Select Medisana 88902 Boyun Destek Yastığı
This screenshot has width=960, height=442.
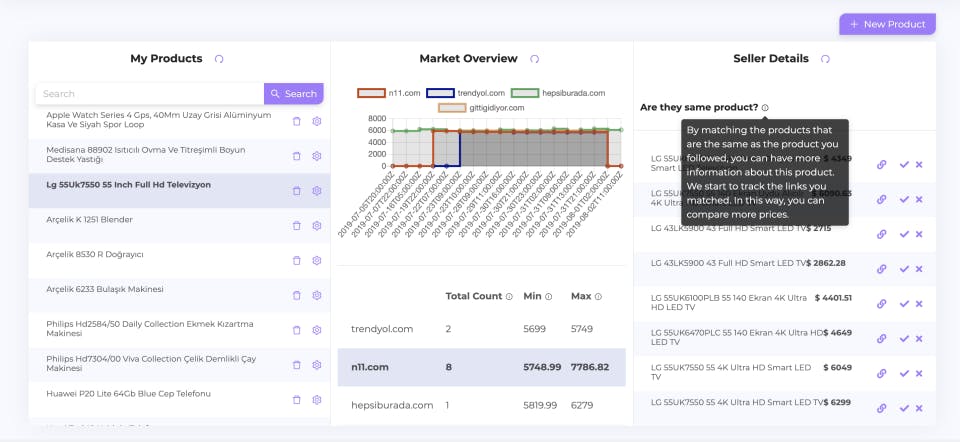pos(179,156)
